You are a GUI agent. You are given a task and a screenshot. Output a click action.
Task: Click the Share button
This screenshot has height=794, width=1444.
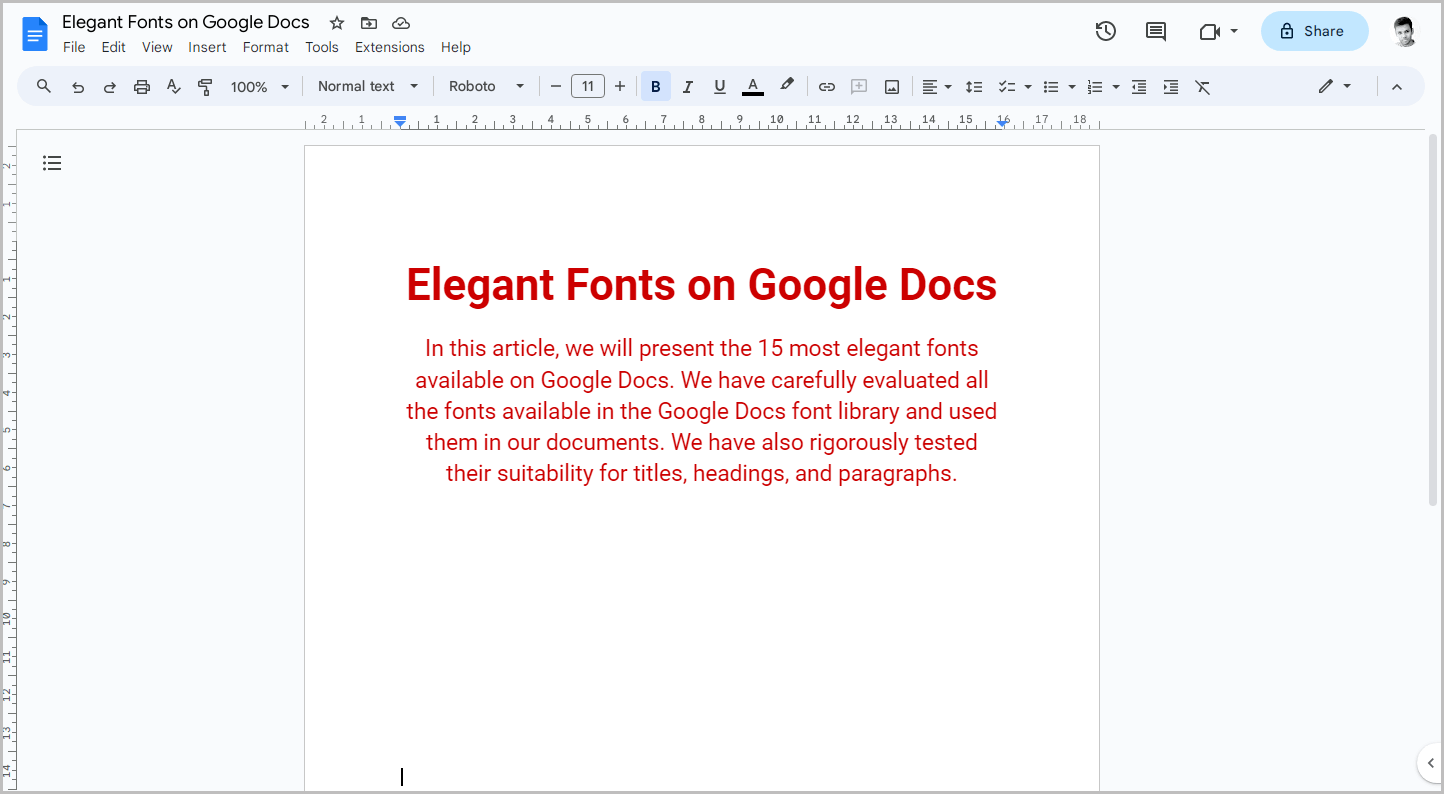point(1314,31)
